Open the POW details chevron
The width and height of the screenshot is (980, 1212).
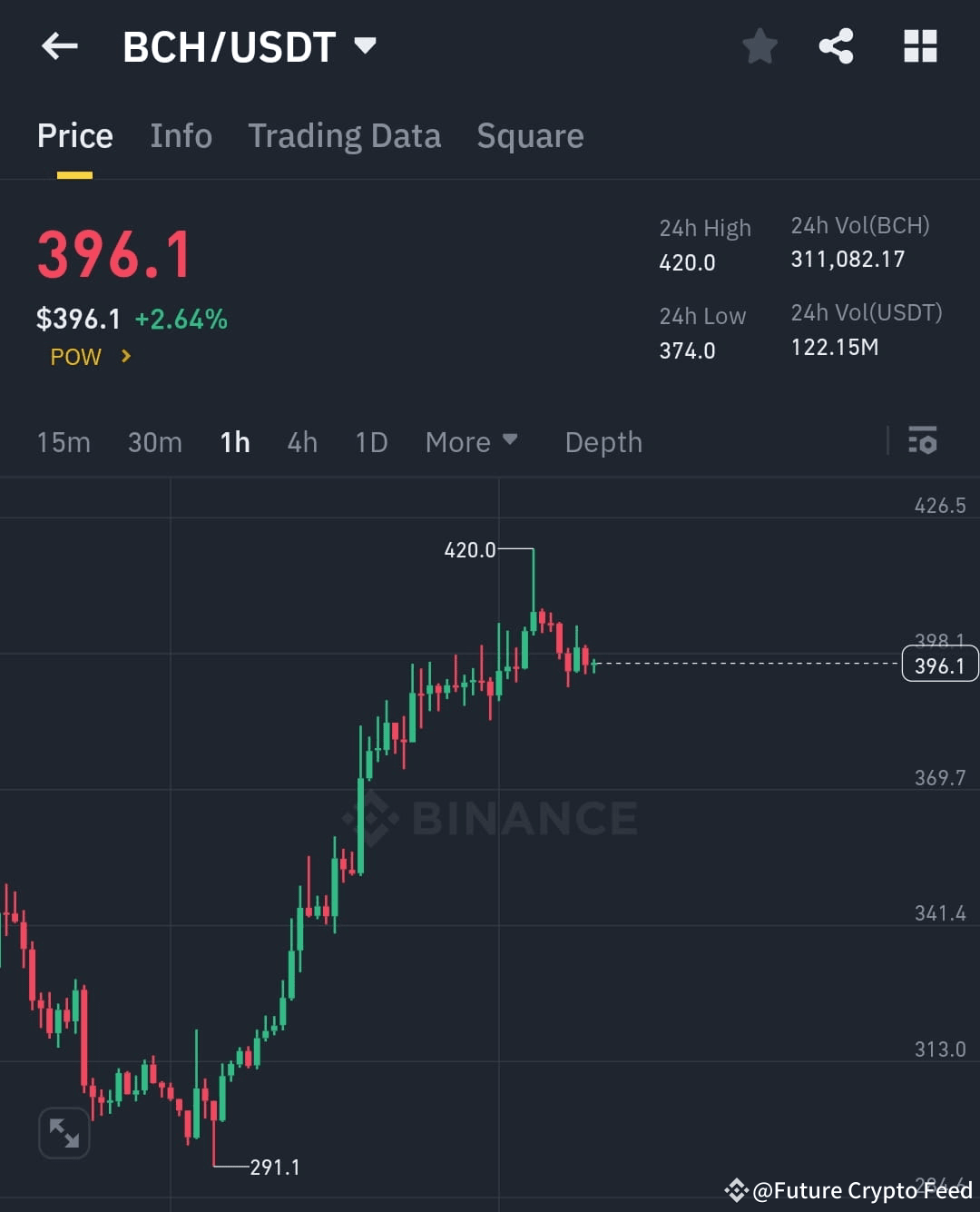click(x=126, y=357)
